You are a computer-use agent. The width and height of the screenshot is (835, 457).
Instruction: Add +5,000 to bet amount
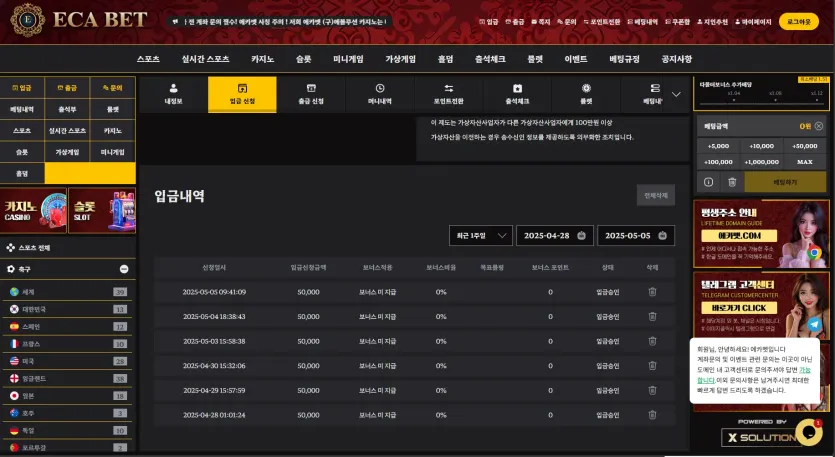(718, 146)
